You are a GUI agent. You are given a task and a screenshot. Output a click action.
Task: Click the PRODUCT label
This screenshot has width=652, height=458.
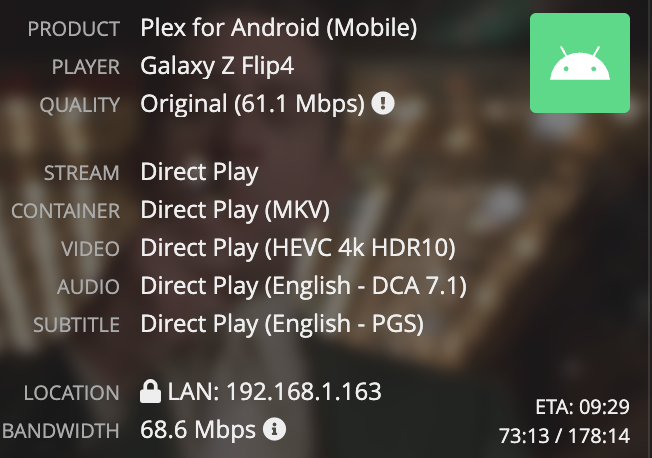click(74, 29)
